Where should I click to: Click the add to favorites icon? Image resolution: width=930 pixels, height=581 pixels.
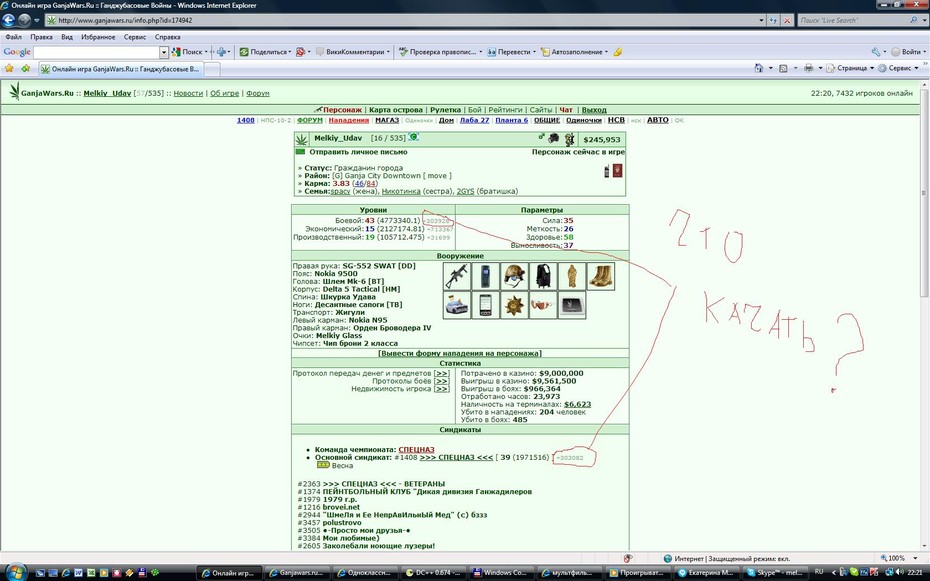pyautogui.click(x=26, y=68)
